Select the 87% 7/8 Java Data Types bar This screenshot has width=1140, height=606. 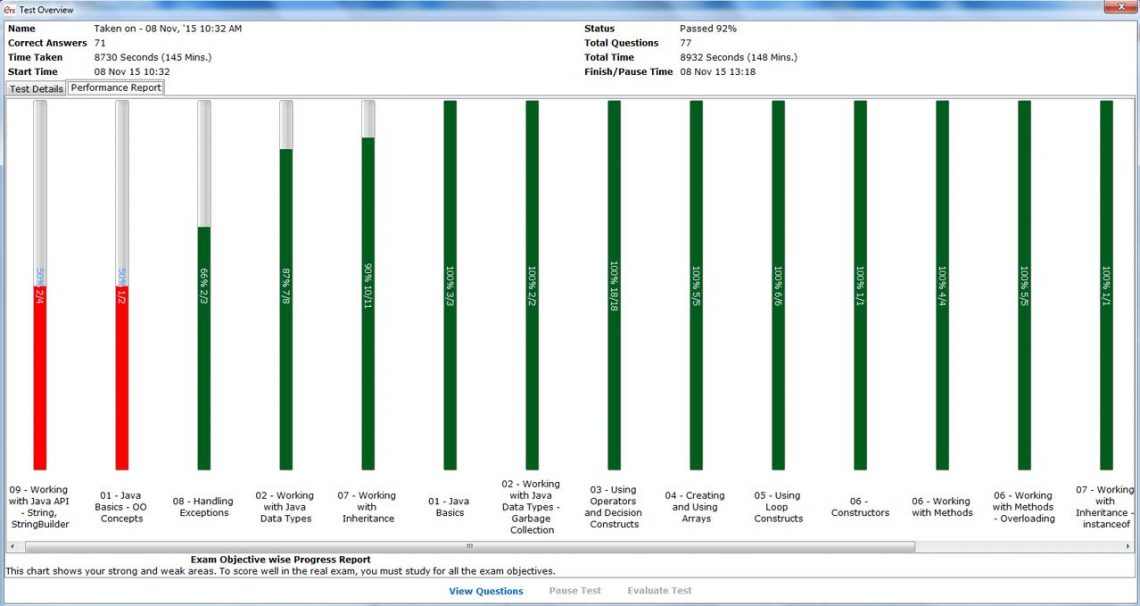pos(286,309)
